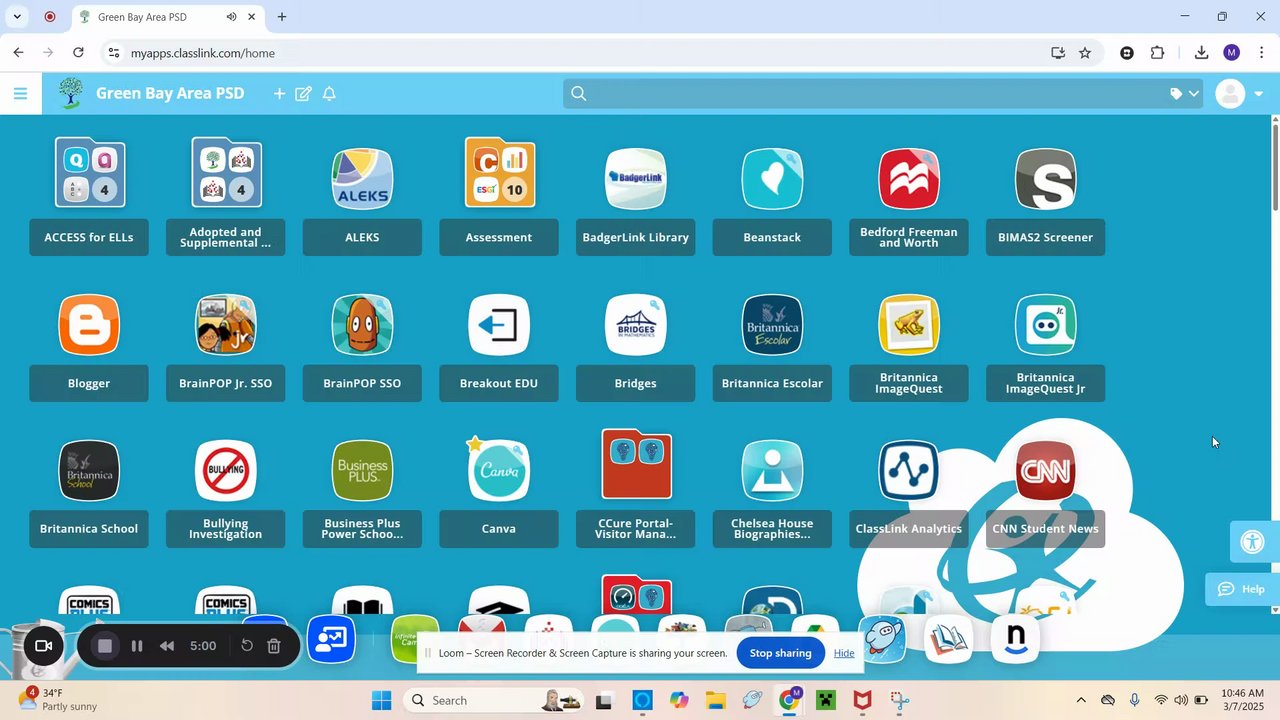The width and height of the screenshot is (1280, 720).
Task: Reload the current page
Action: (78, 53)
